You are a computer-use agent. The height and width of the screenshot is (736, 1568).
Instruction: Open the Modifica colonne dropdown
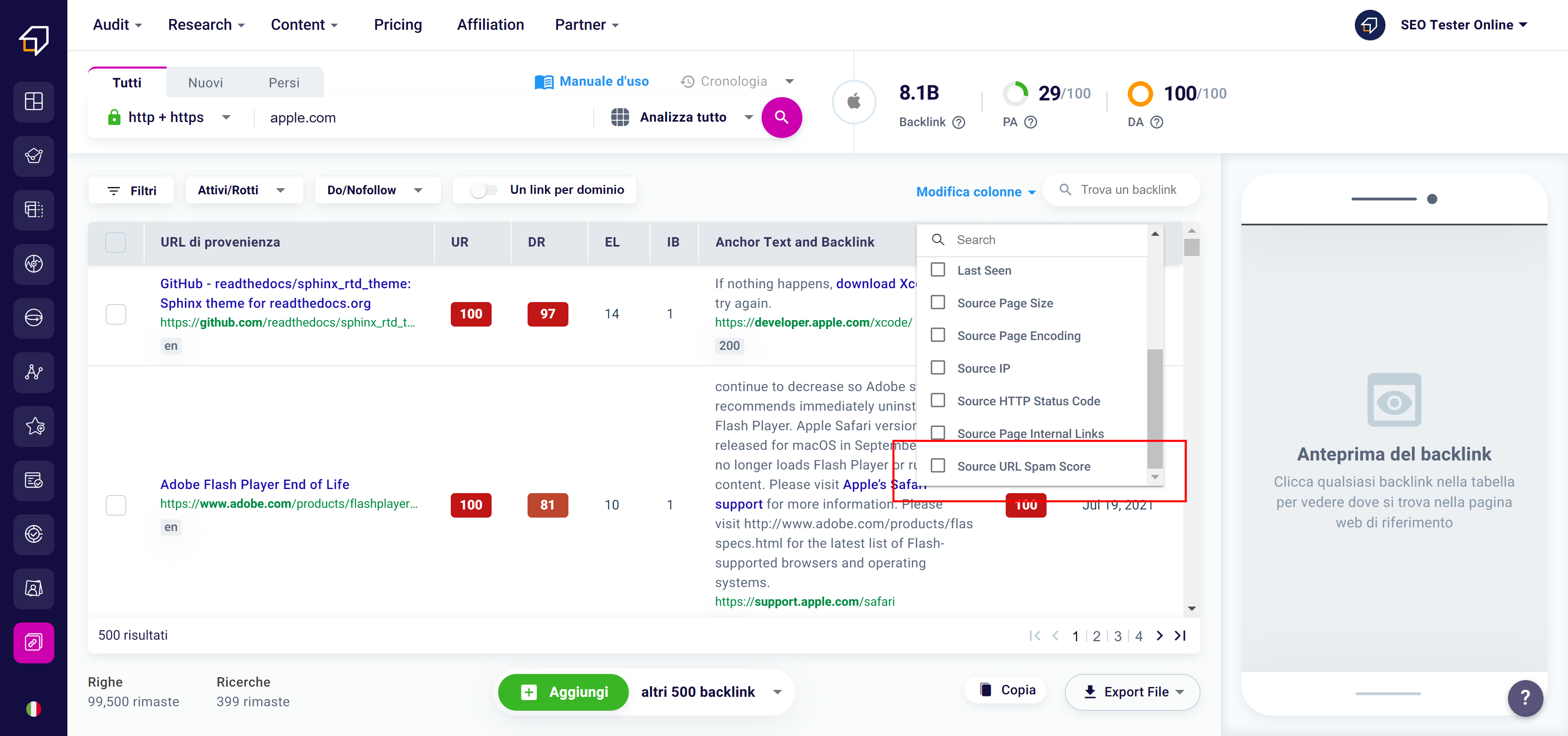click(976, 191)
